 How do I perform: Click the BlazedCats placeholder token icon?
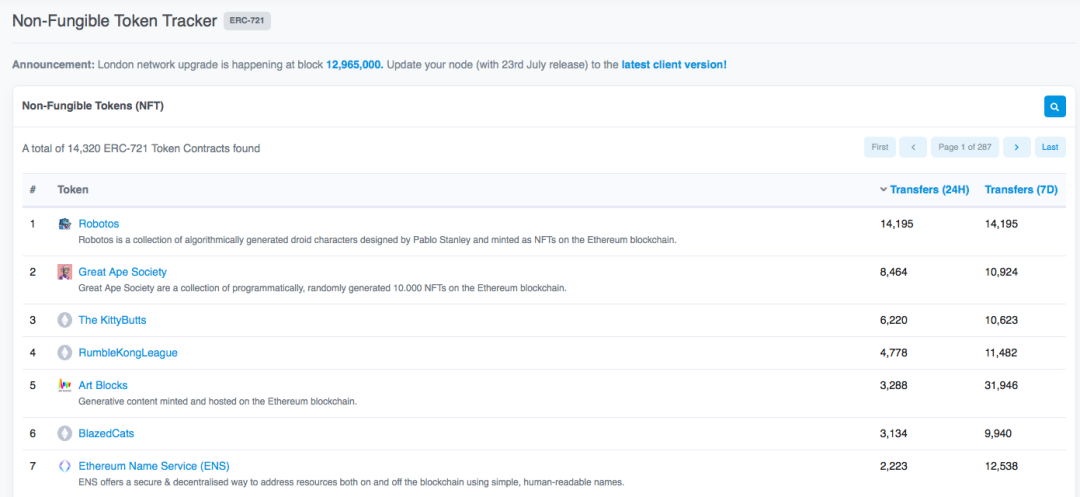65,434
